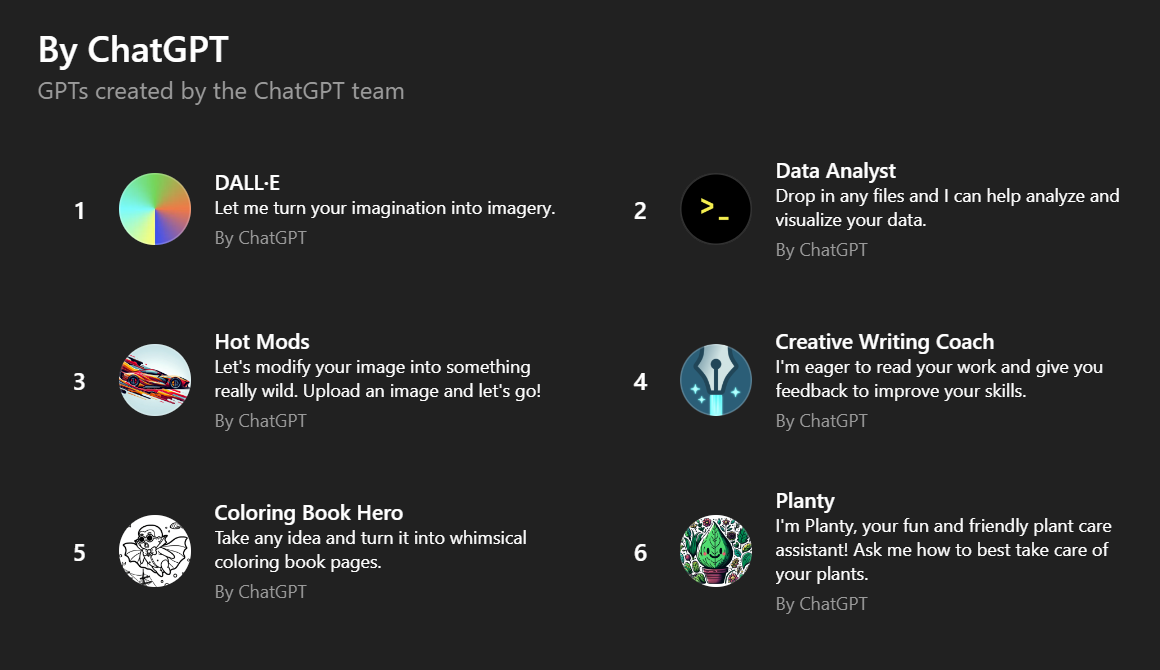
Task: Open the DALL·E title link
Action: (x=247, y=183)
